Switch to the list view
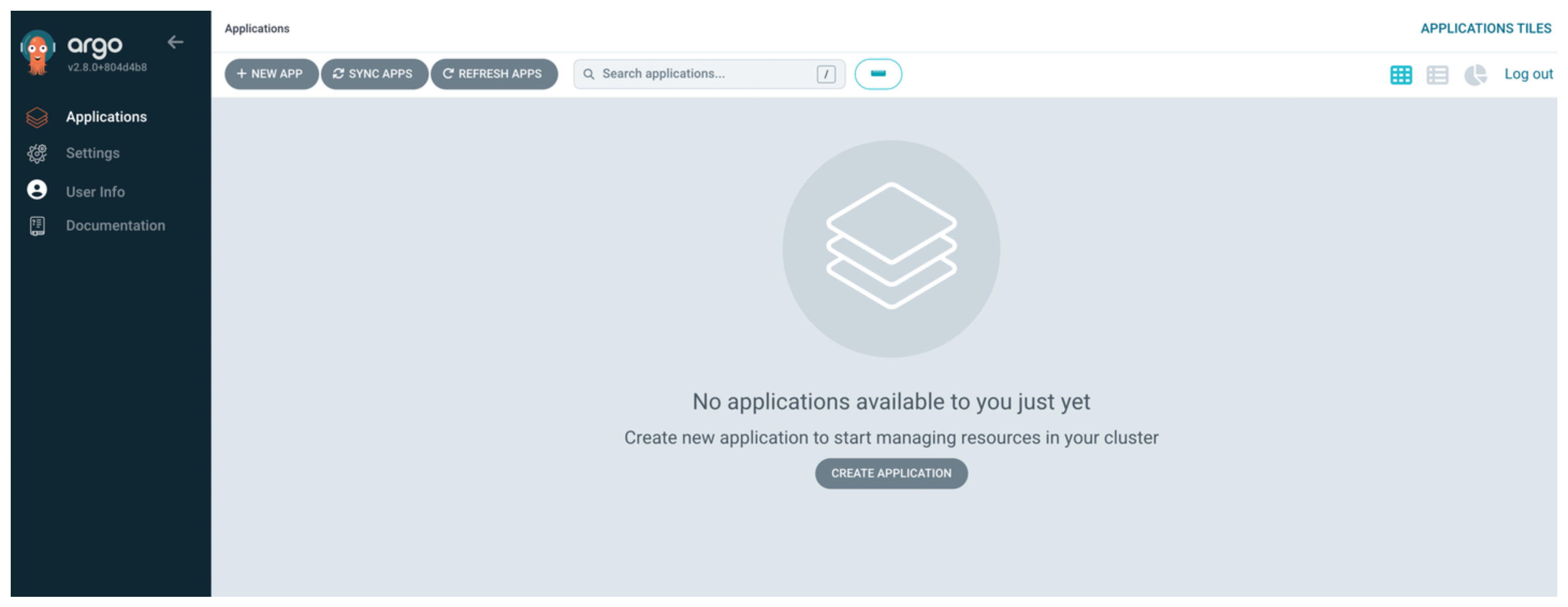Viewport: 1568px width, 607px height. tap(1437, 76)
